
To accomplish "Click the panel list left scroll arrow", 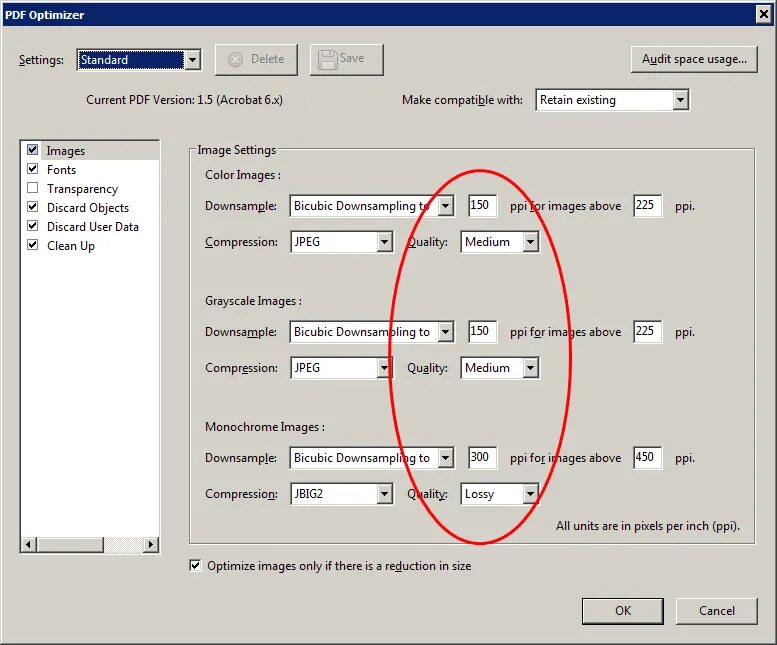I will 29,545.
